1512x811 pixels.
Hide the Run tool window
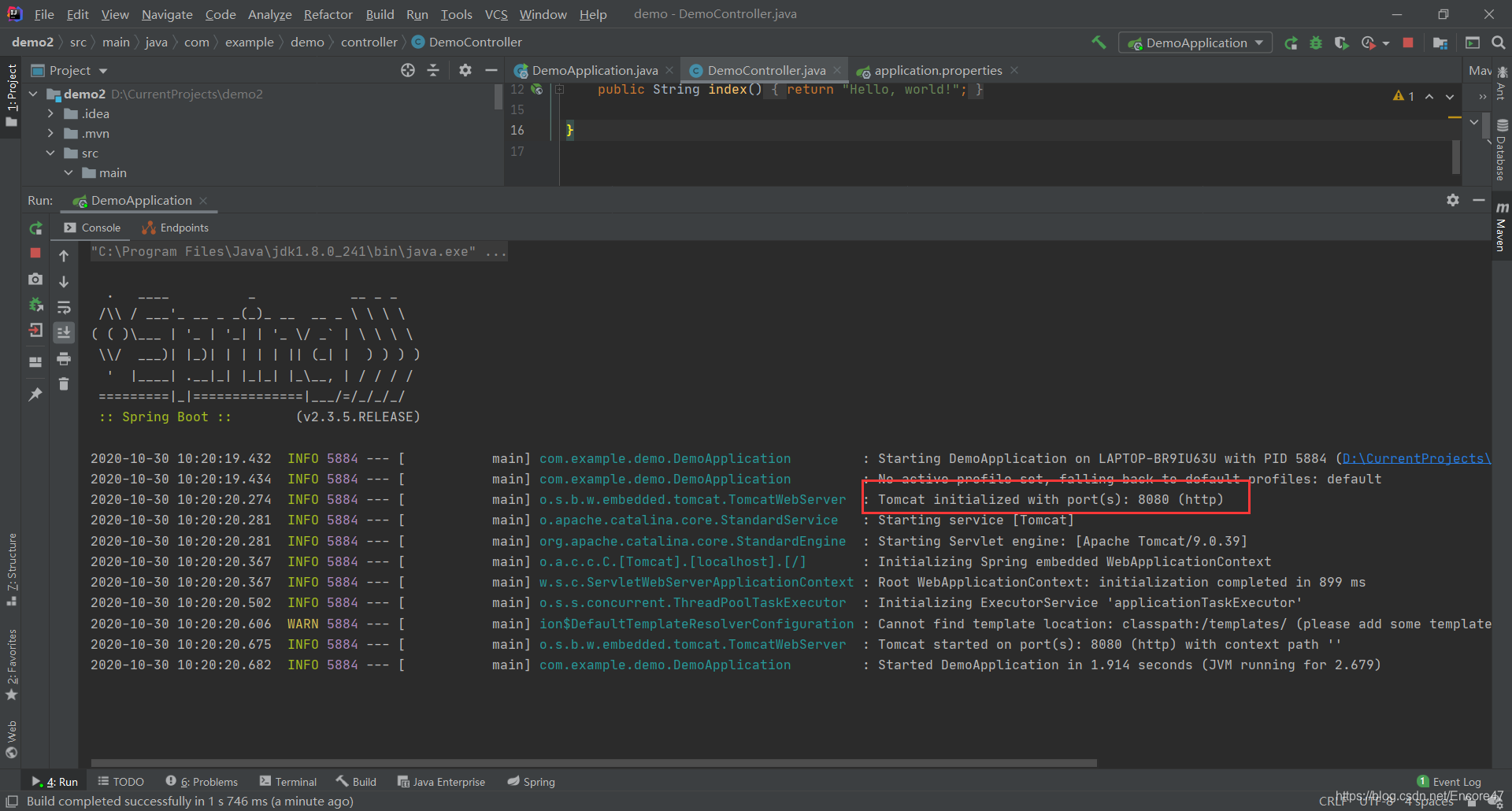tap(1479, 200)
